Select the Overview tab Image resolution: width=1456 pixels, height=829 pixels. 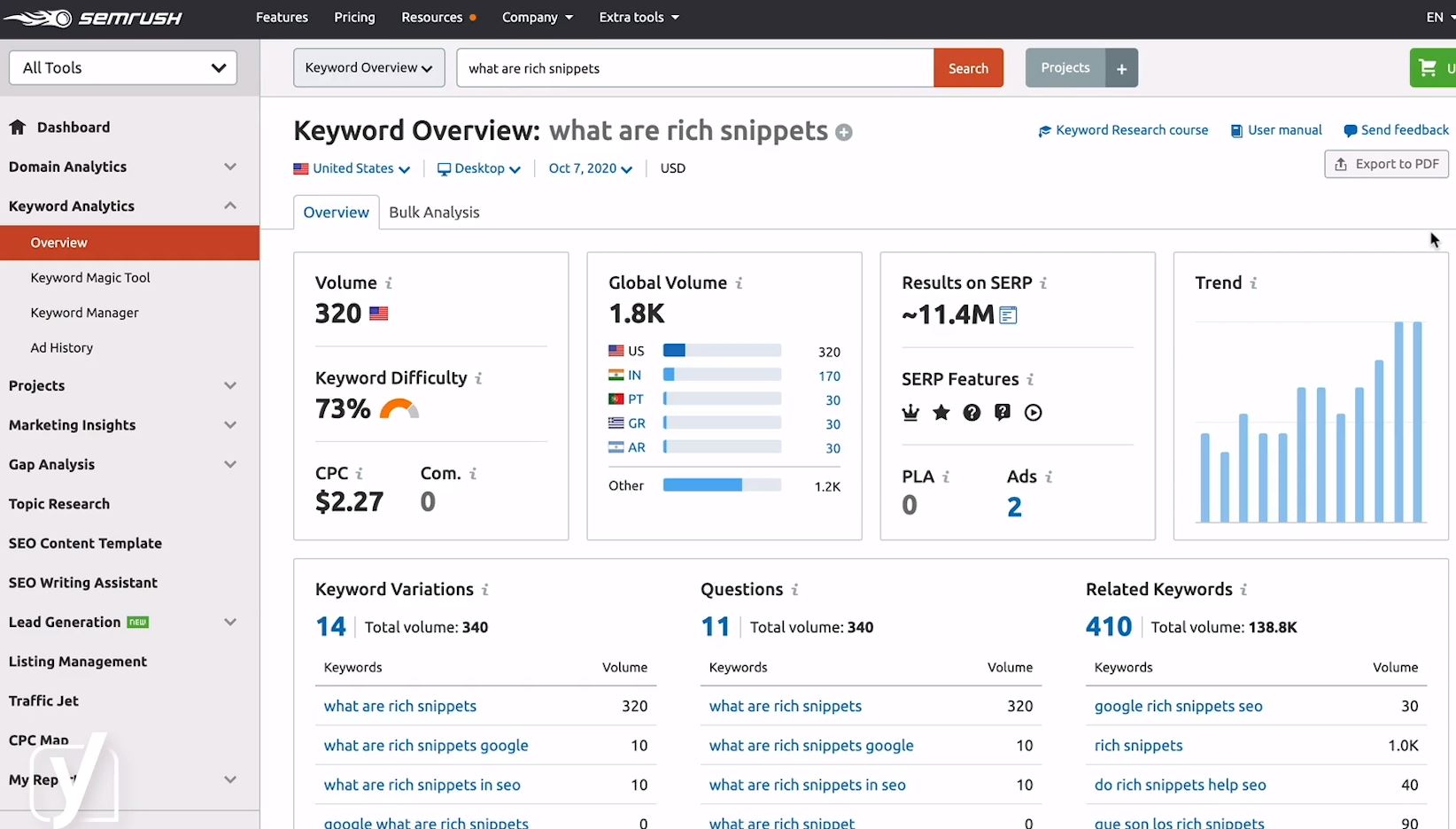pyautogui.click(x=336, y=213)
